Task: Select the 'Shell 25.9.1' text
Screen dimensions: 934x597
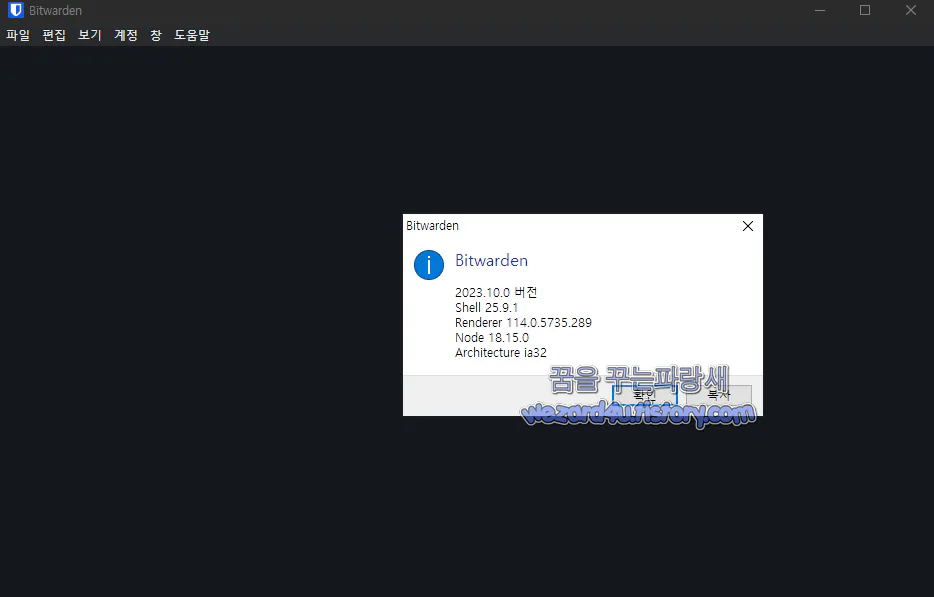Action: 487,307
